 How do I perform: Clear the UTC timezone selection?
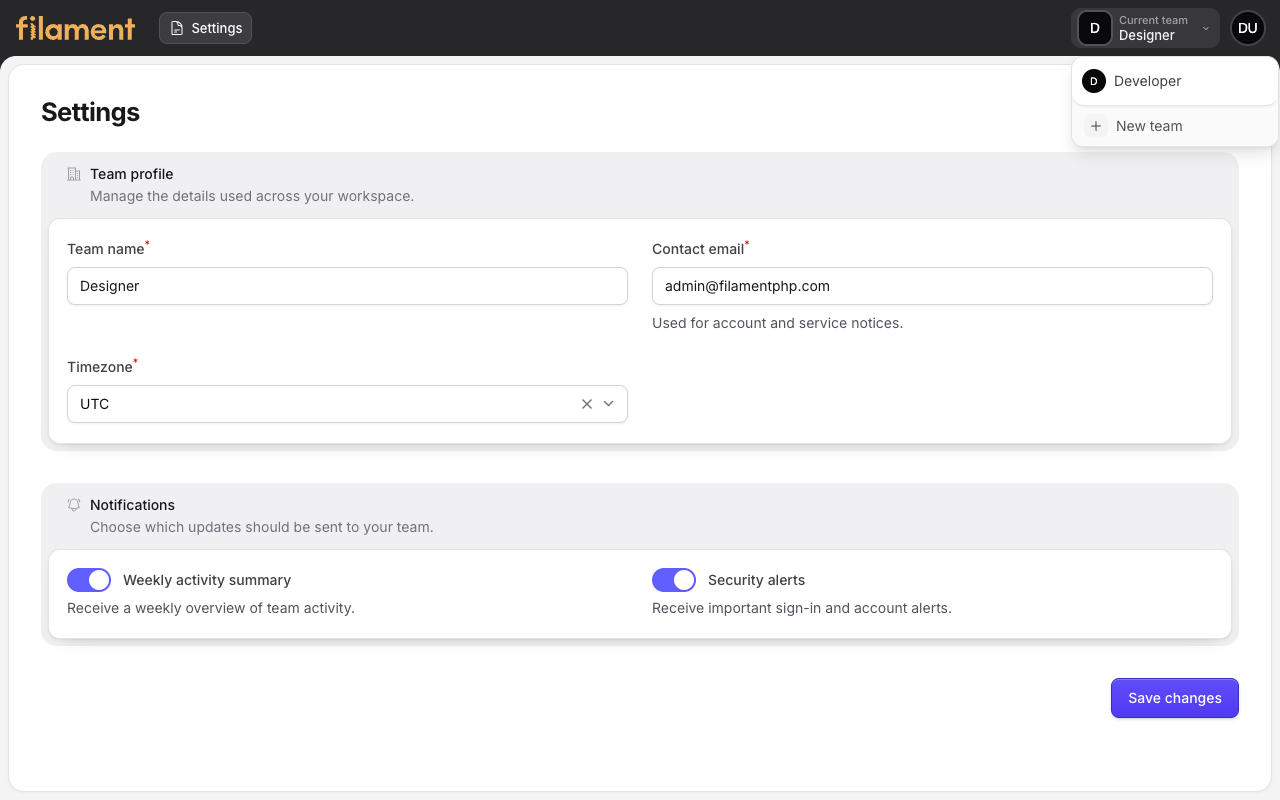pos(587,404)
